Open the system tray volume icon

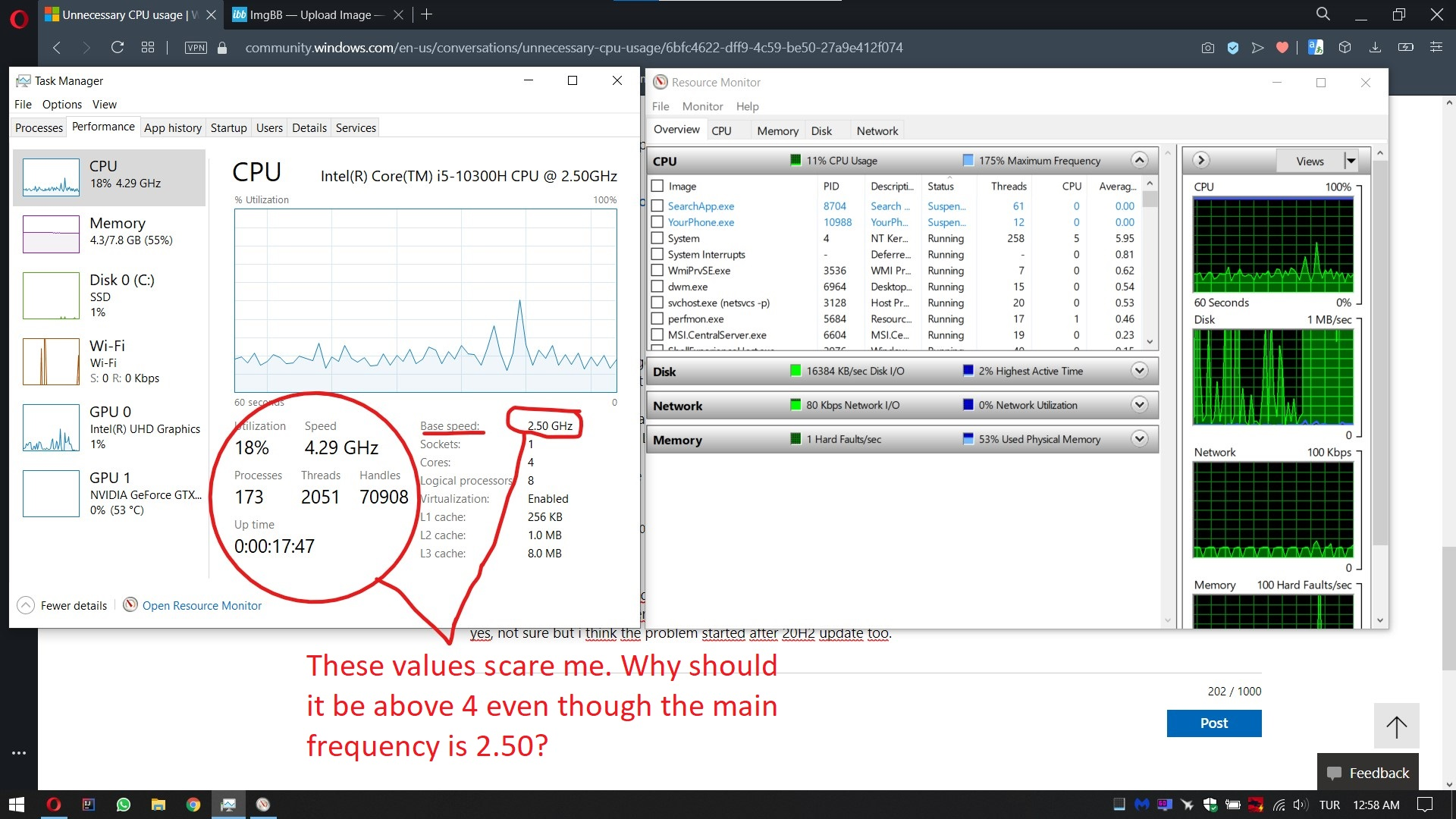(x=1301, y=805)
